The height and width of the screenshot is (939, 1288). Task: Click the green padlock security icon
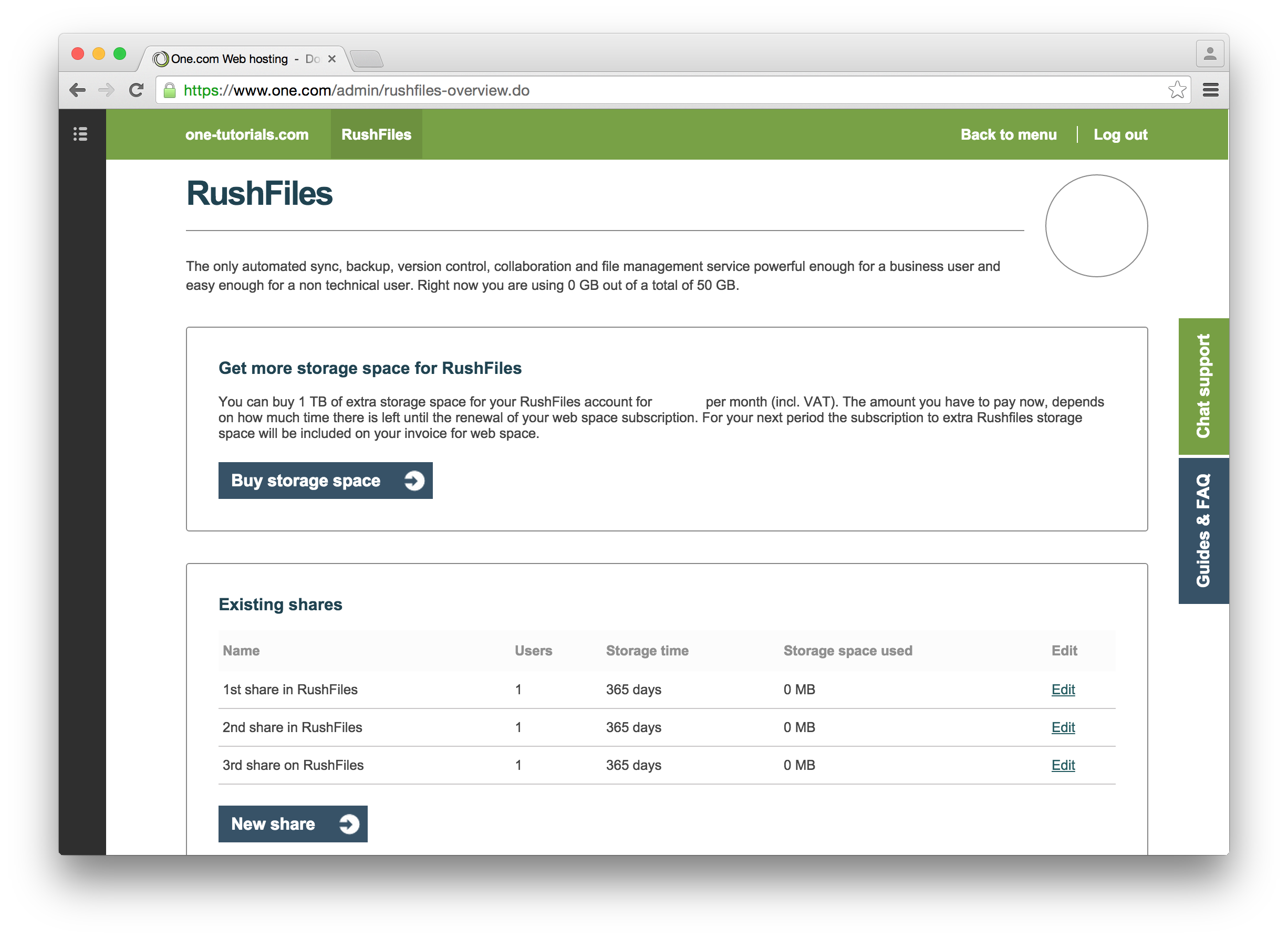click(169, 90)
